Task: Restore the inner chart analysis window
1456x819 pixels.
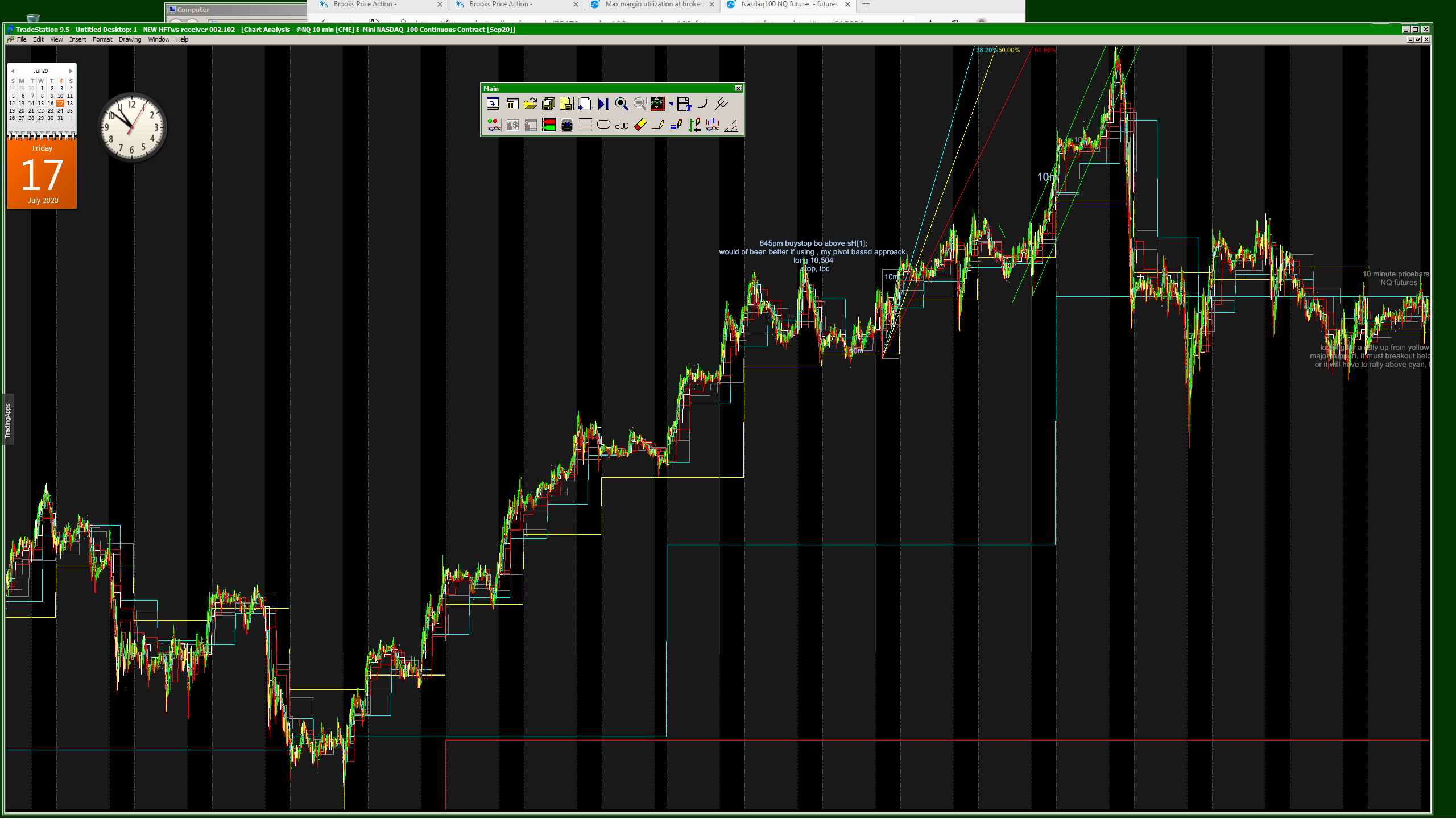Action: 1418,39
